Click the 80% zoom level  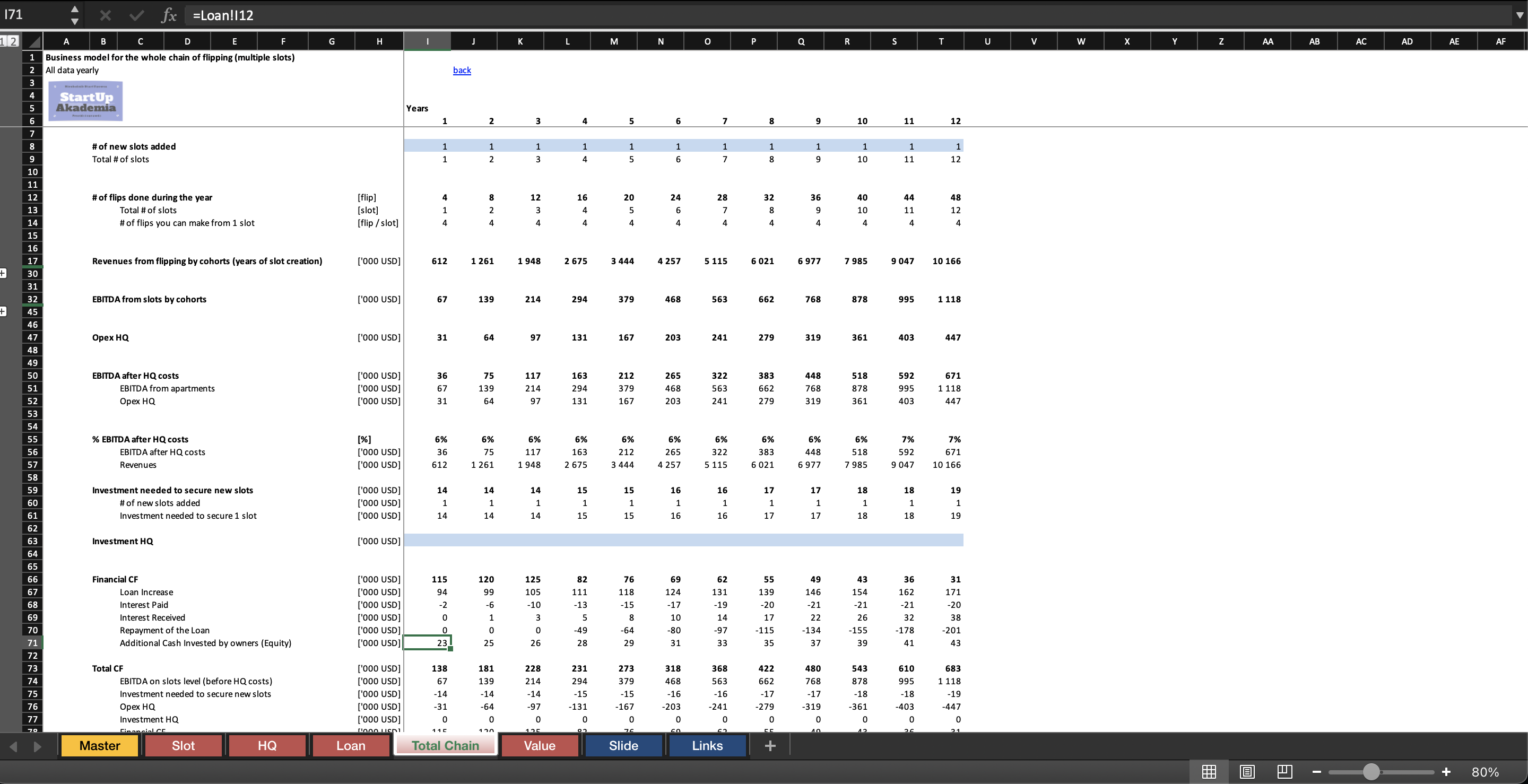(1486, 772)
